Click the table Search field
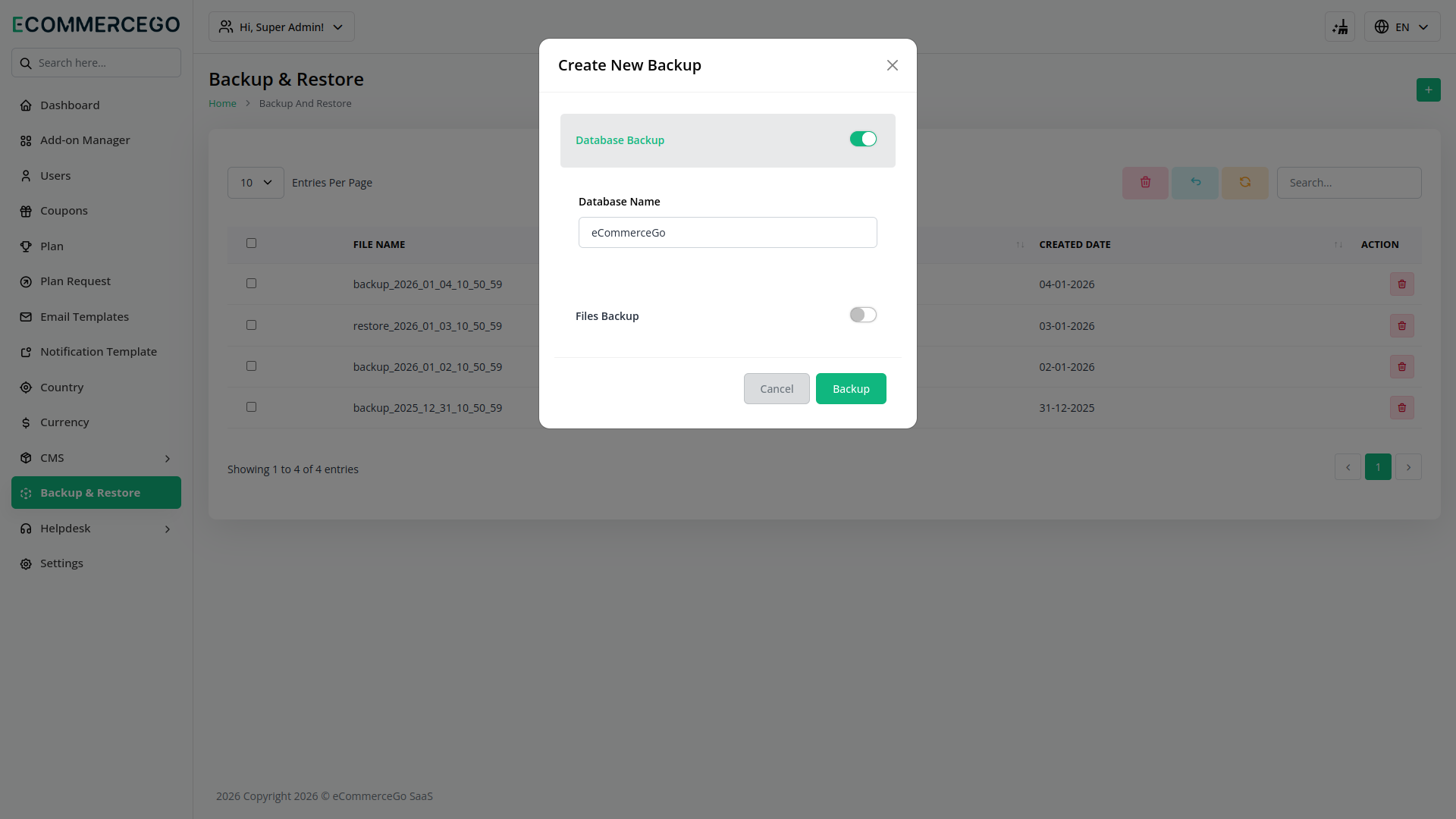The image size is (1456, 819). 1349,183
